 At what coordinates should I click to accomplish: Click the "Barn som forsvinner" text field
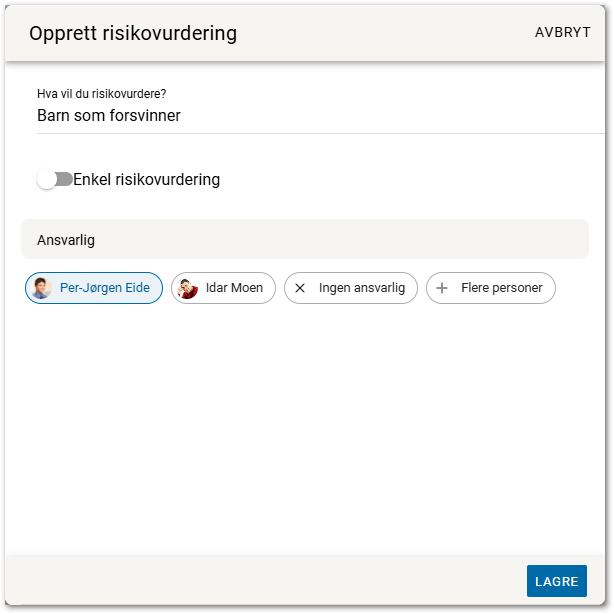coord(300,116)
